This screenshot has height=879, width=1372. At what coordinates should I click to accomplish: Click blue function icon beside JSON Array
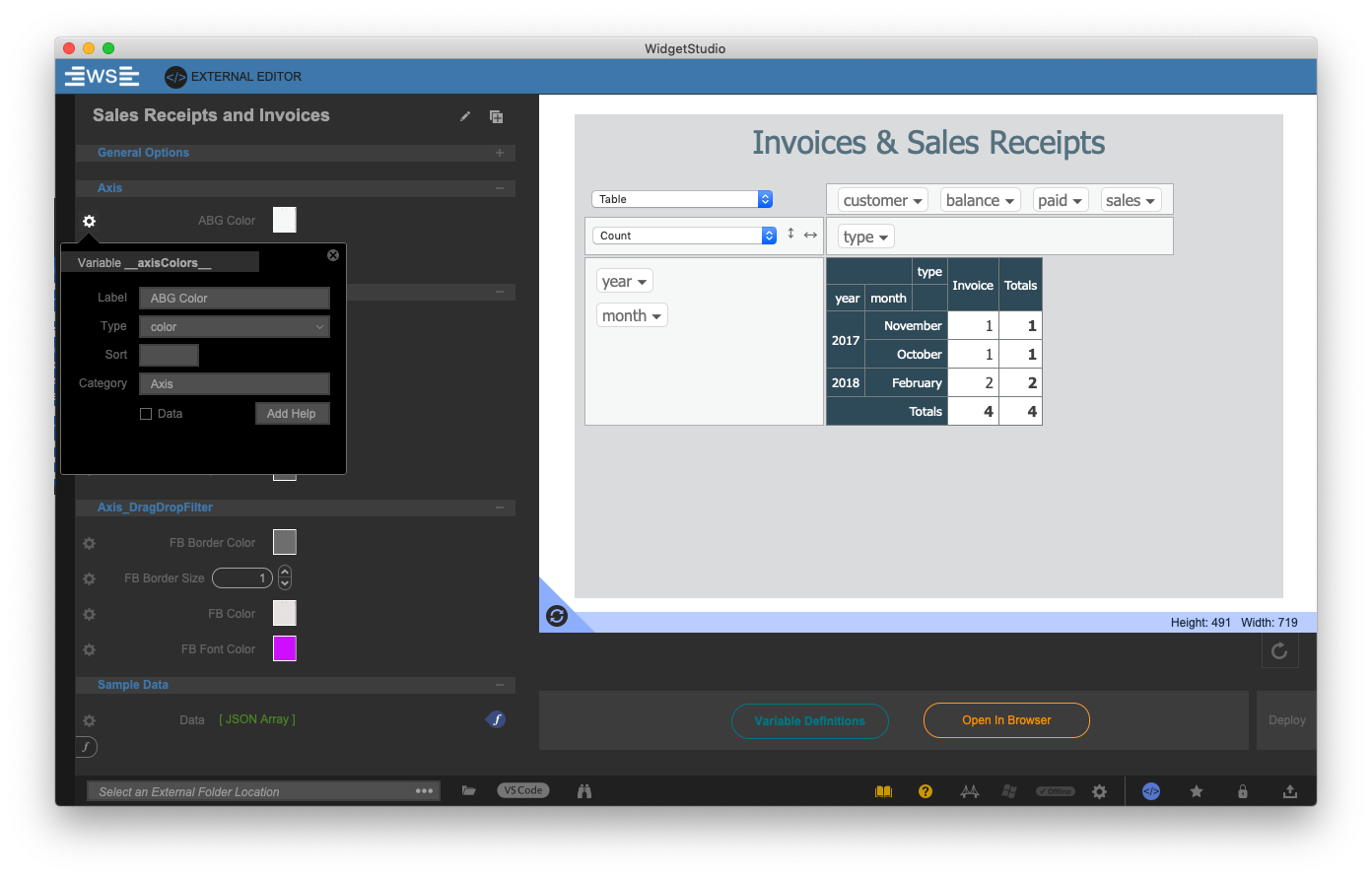[496, 719]
